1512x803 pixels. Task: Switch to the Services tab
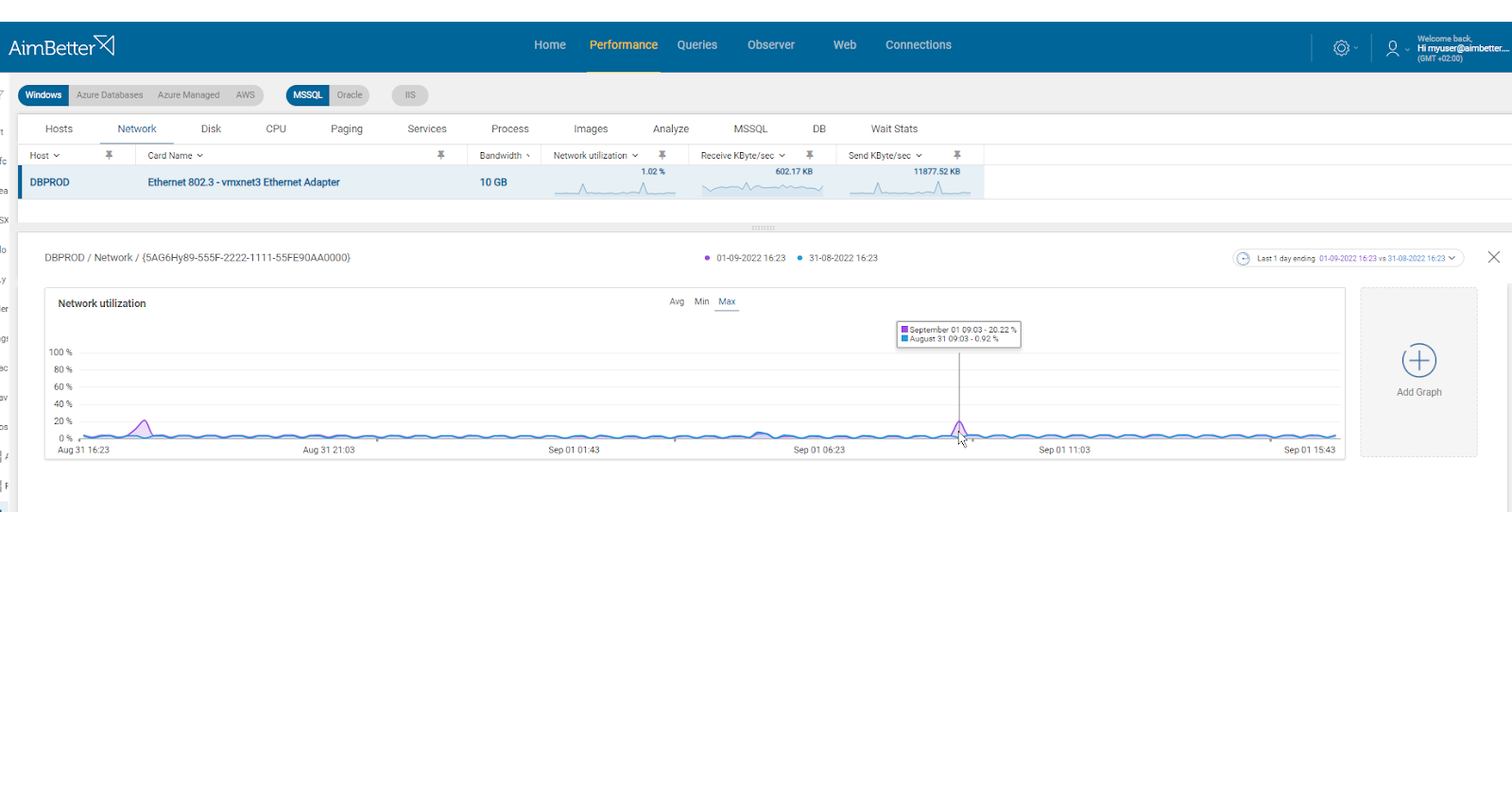click(427, 129)
